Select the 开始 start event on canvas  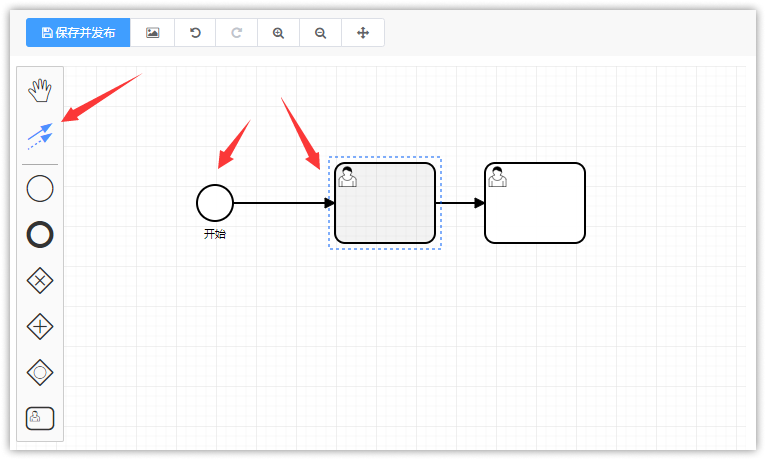pos(215,203)
